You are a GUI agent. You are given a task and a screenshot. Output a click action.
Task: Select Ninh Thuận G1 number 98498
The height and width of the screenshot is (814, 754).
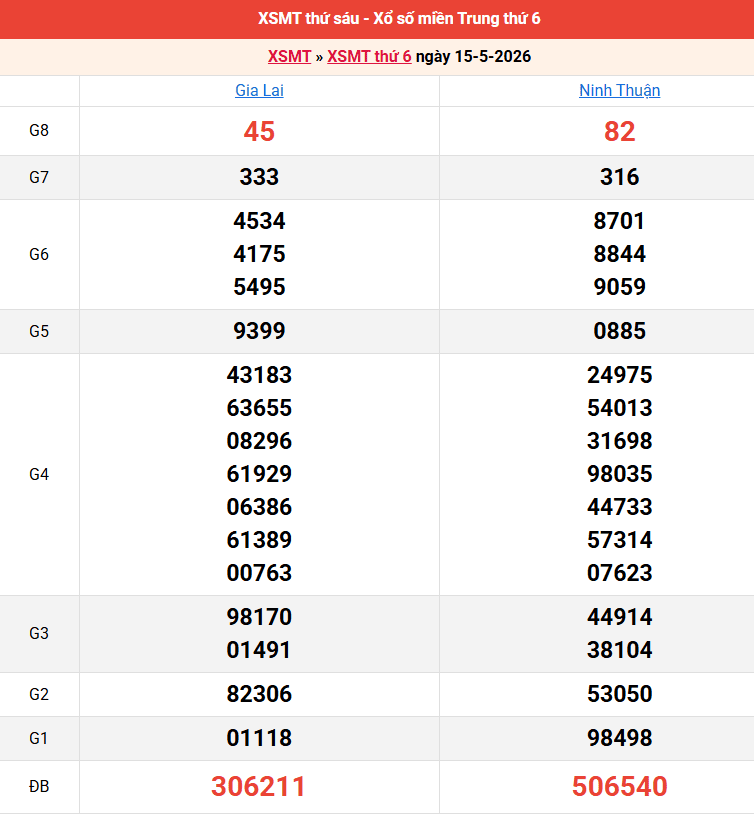(x=620, y=738)
